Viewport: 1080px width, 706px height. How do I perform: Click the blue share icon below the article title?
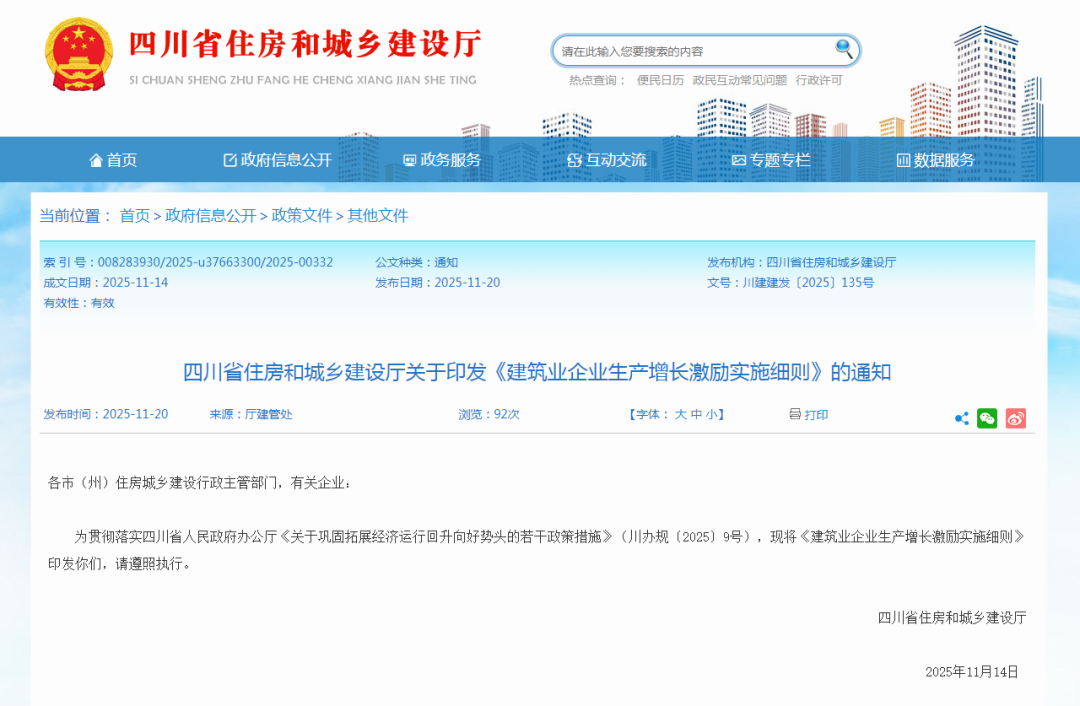pos(961,418)
